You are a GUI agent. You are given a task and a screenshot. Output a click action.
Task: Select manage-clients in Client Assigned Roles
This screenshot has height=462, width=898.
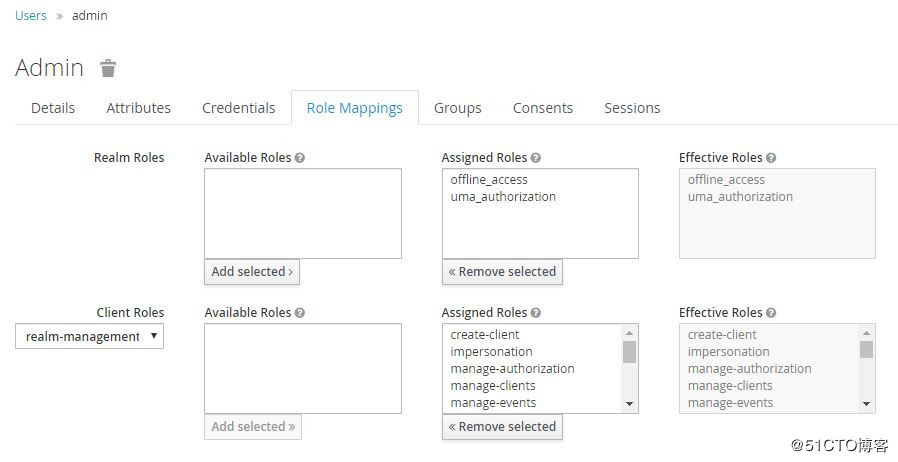(x=493, y=386)
